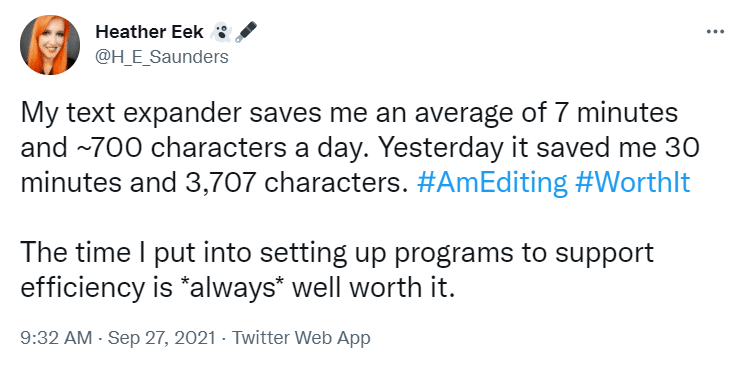This screenshot has height=368, width=747.
Task: Visit the @H_E_Saunders handle
Action: [162, 57]
